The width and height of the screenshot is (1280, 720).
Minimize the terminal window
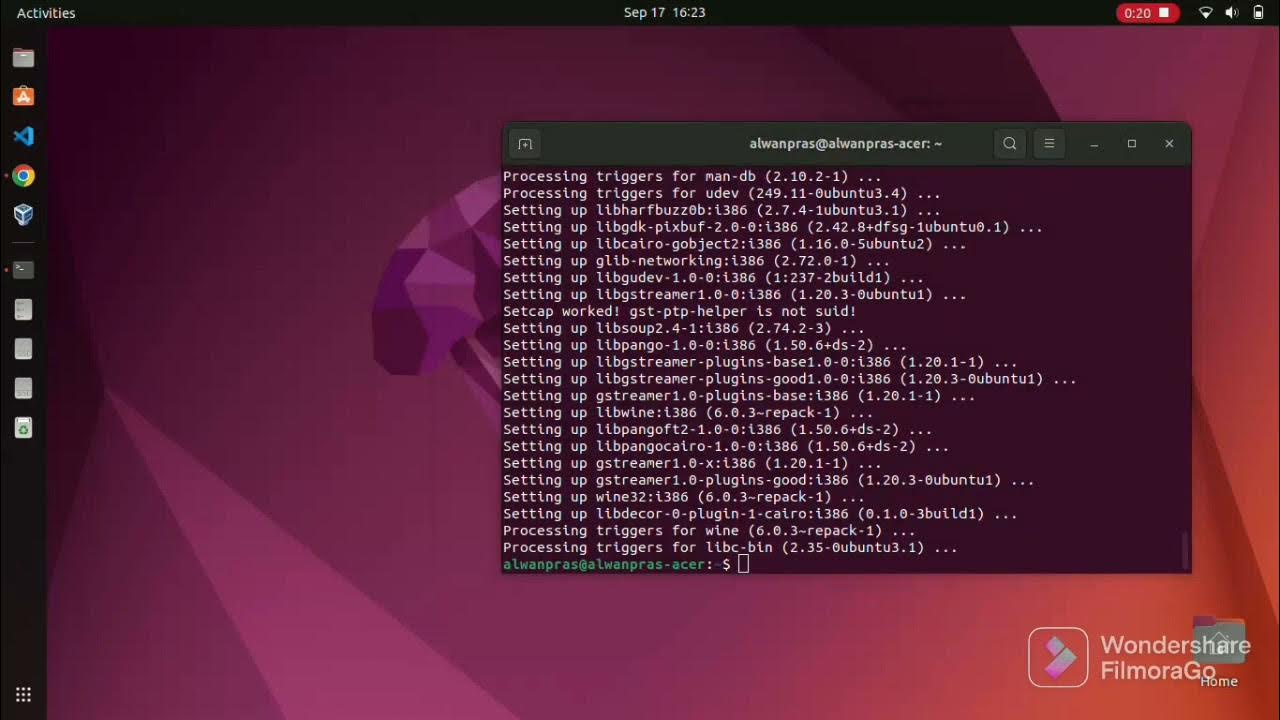pyautogui.click(x=1095, y=144)
